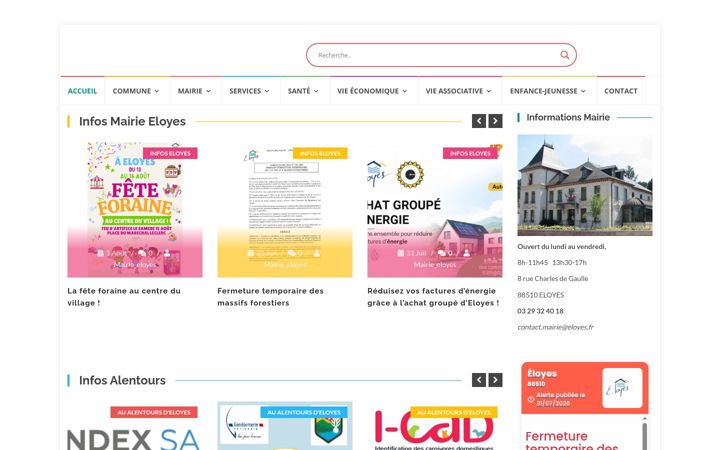Click the Infos Mairie Eloyes heading

point(132,121)
